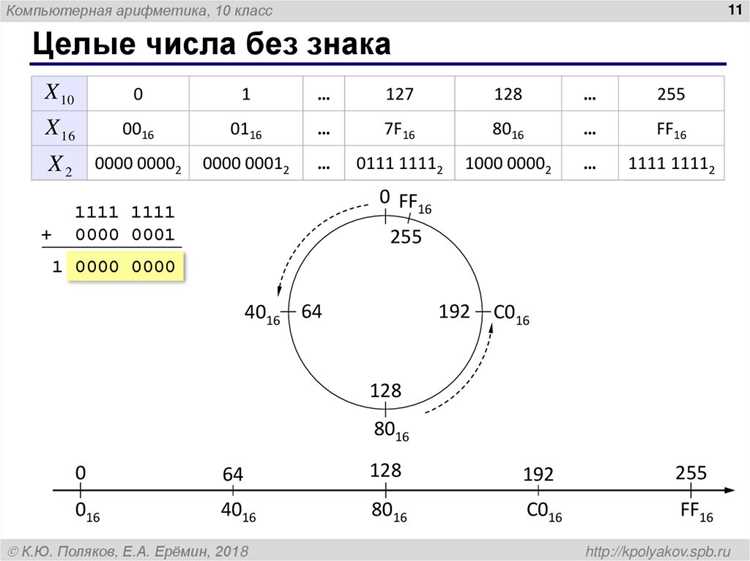Click the "0000 0000₂" table cell
Image resolution: width=750 pixels, height=561 pixels.
click(x=138, y=163)
